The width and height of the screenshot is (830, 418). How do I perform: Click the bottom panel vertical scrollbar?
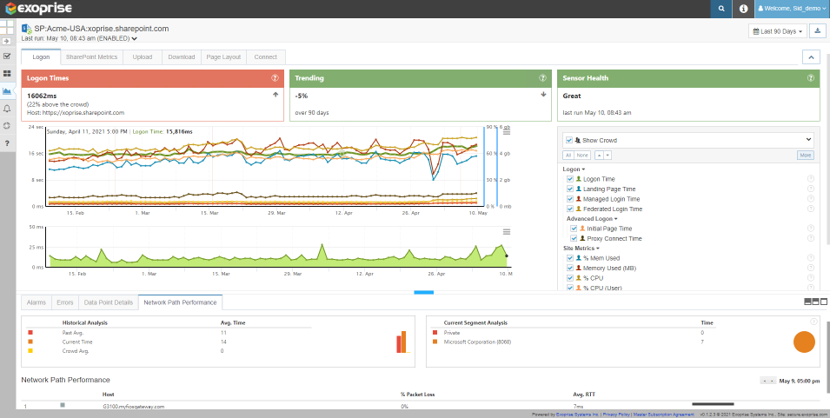pos(827,357)
